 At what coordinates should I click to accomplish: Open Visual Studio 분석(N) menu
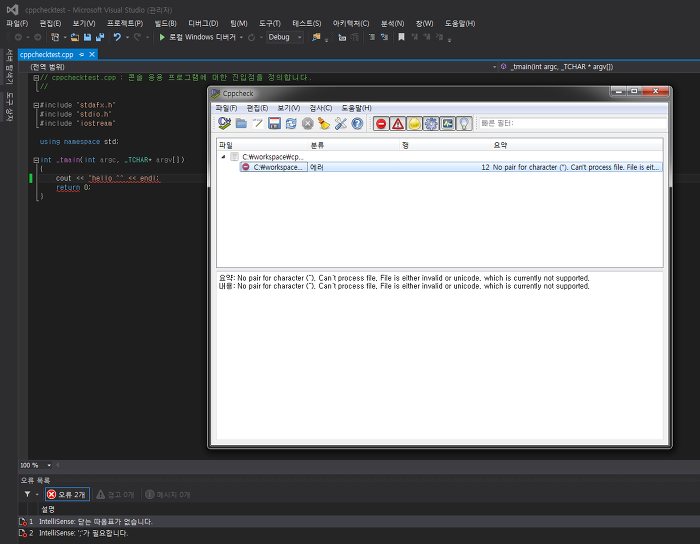(x=392, y=23)
